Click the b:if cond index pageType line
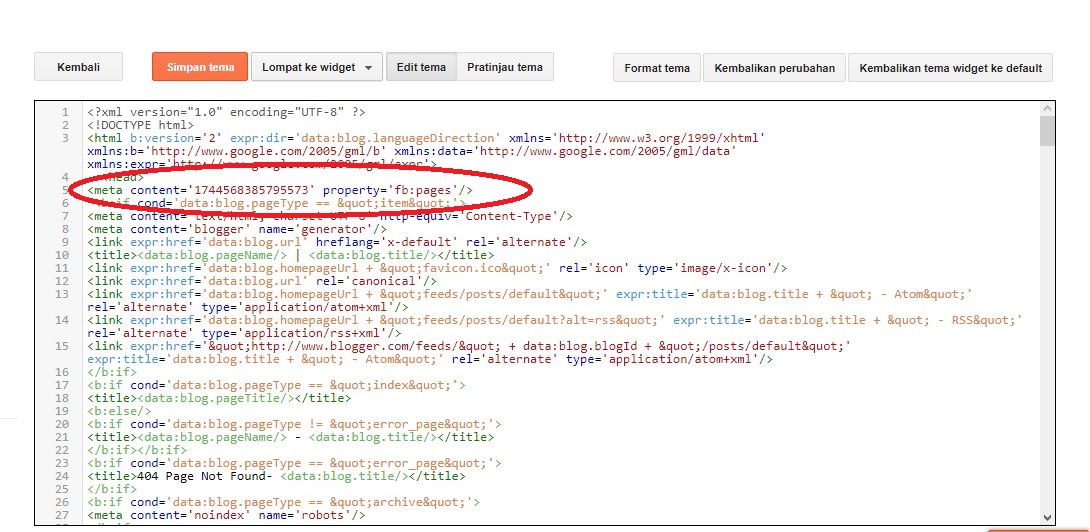The height and width of the screenshot is (532, 1090). [277, 385]
